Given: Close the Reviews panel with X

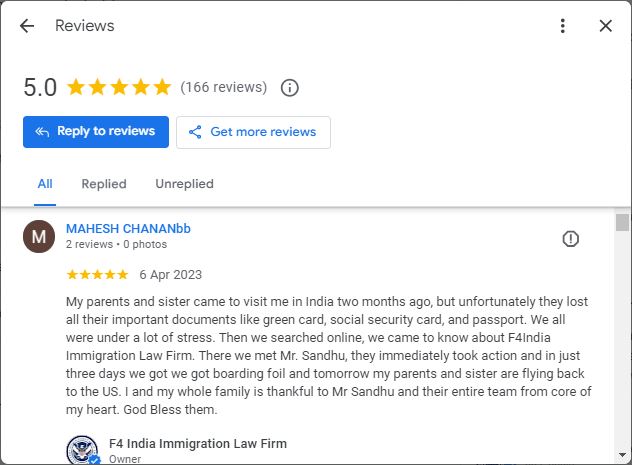Looking at the screenshot, I should (605, 26).
